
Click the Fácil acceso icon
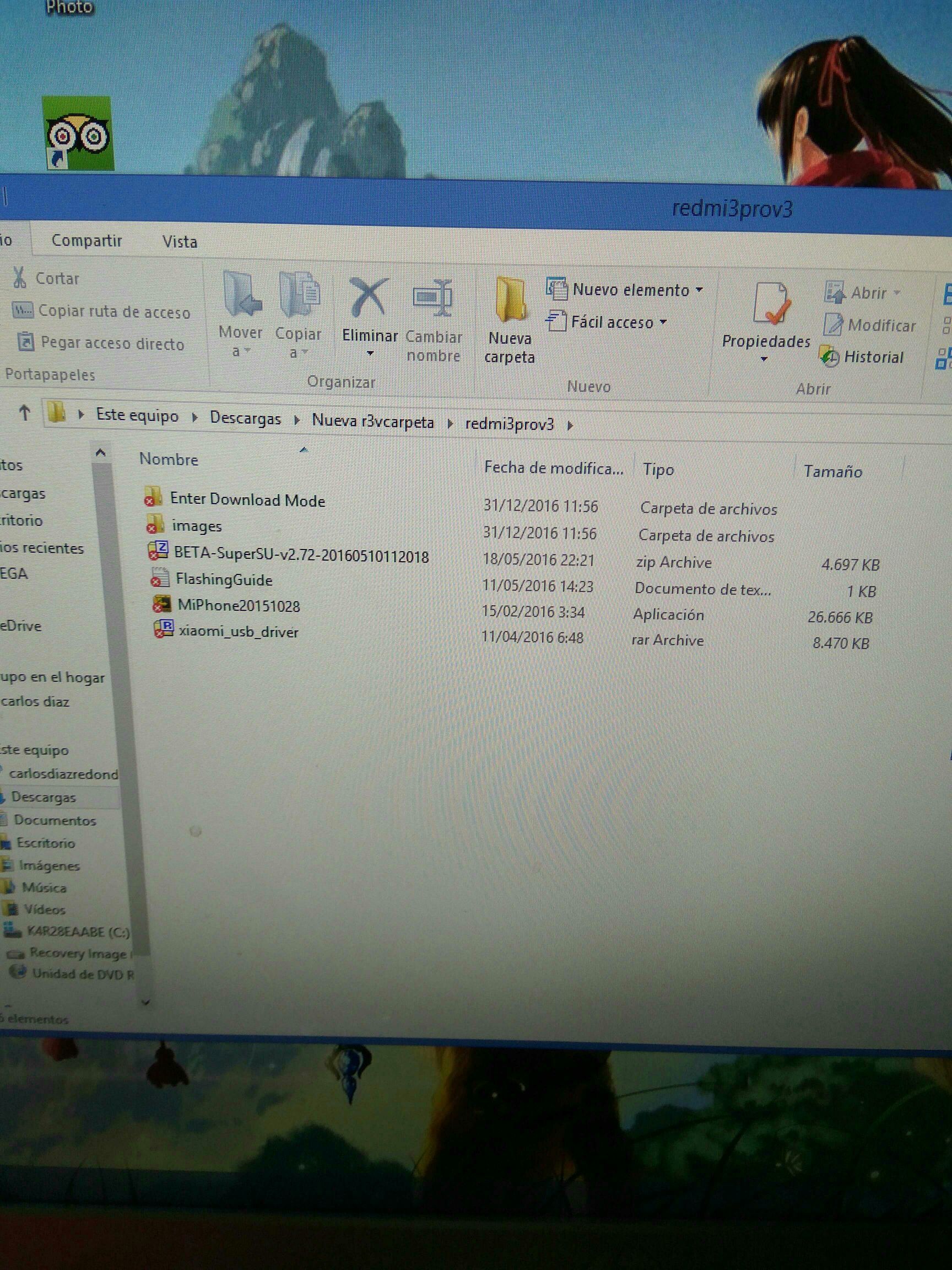(555, 321)
